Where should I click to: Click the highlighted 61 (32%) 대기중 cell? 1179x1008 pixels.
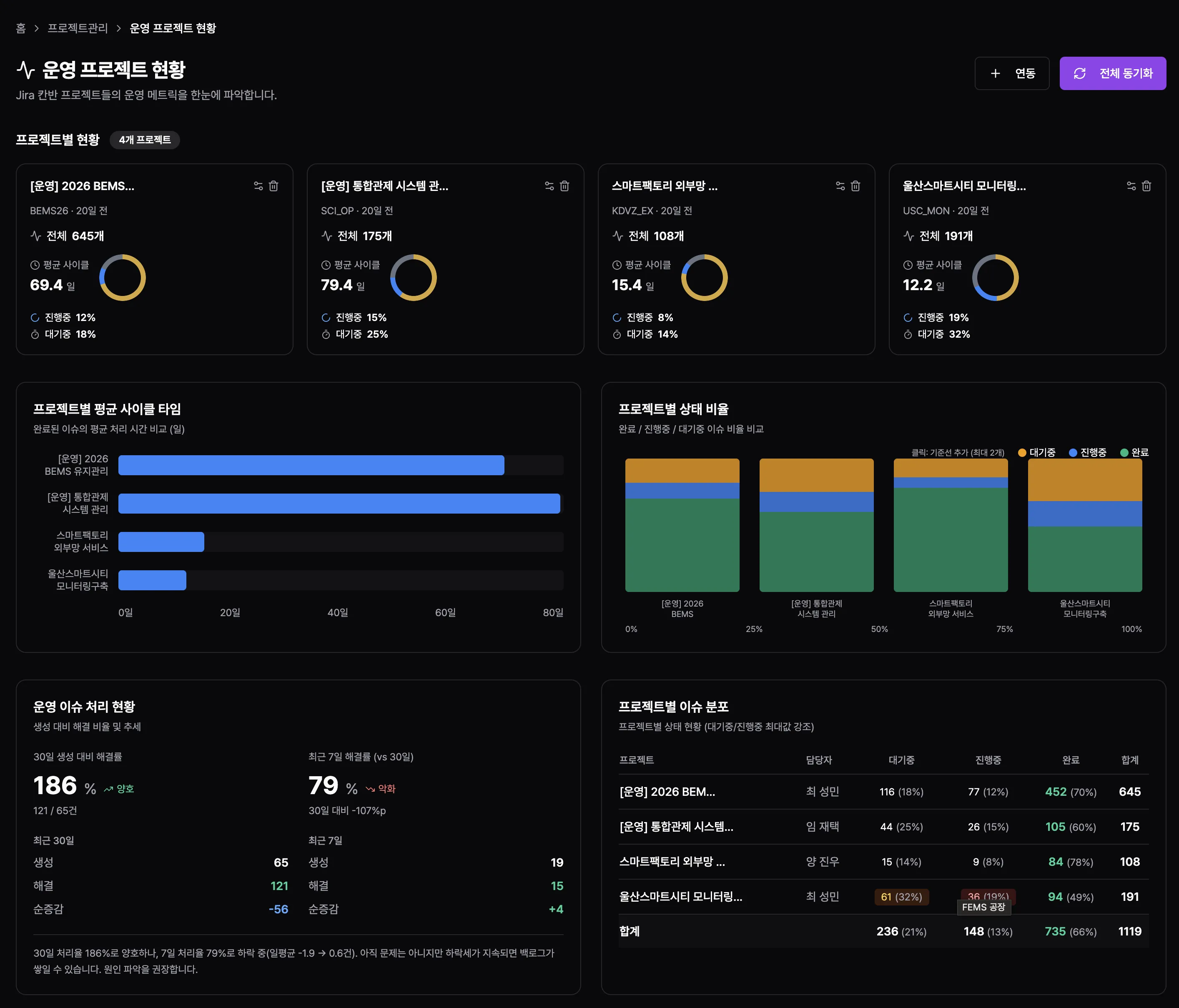(x=901, y=897)
